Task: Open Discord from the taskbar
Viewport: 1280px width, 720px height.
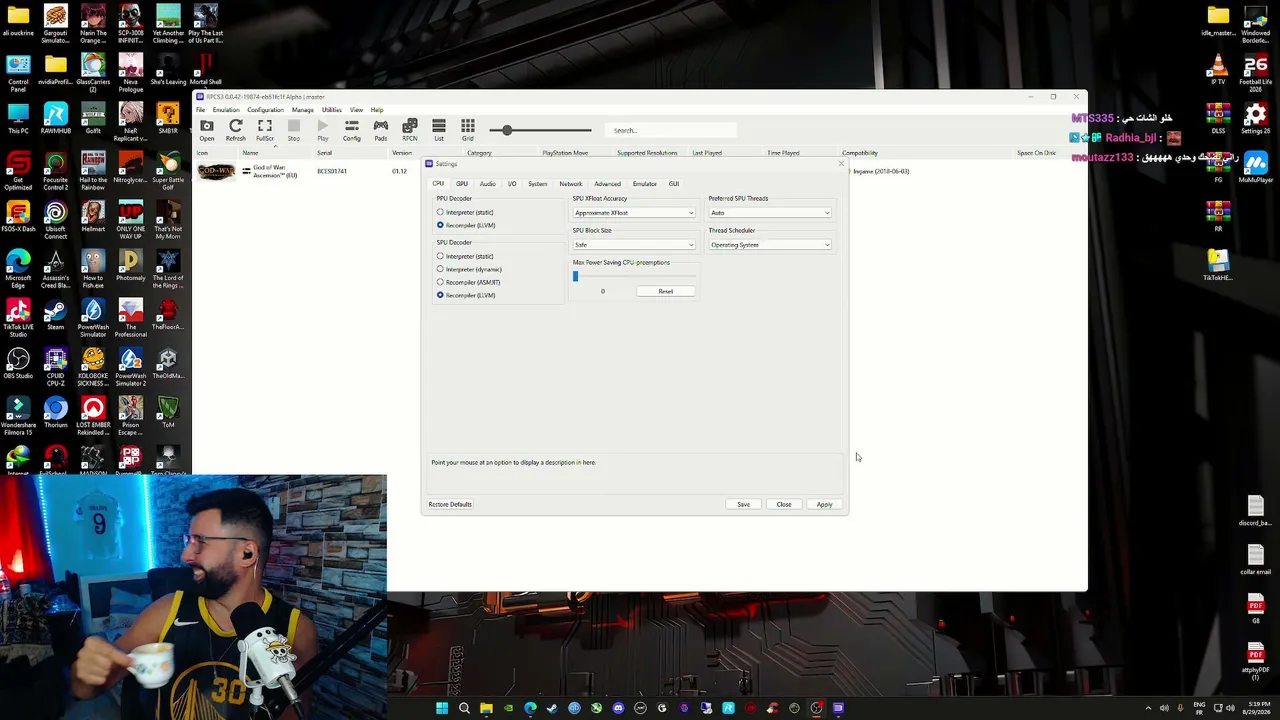Action: pyautogui.click(x=618, y=708)
